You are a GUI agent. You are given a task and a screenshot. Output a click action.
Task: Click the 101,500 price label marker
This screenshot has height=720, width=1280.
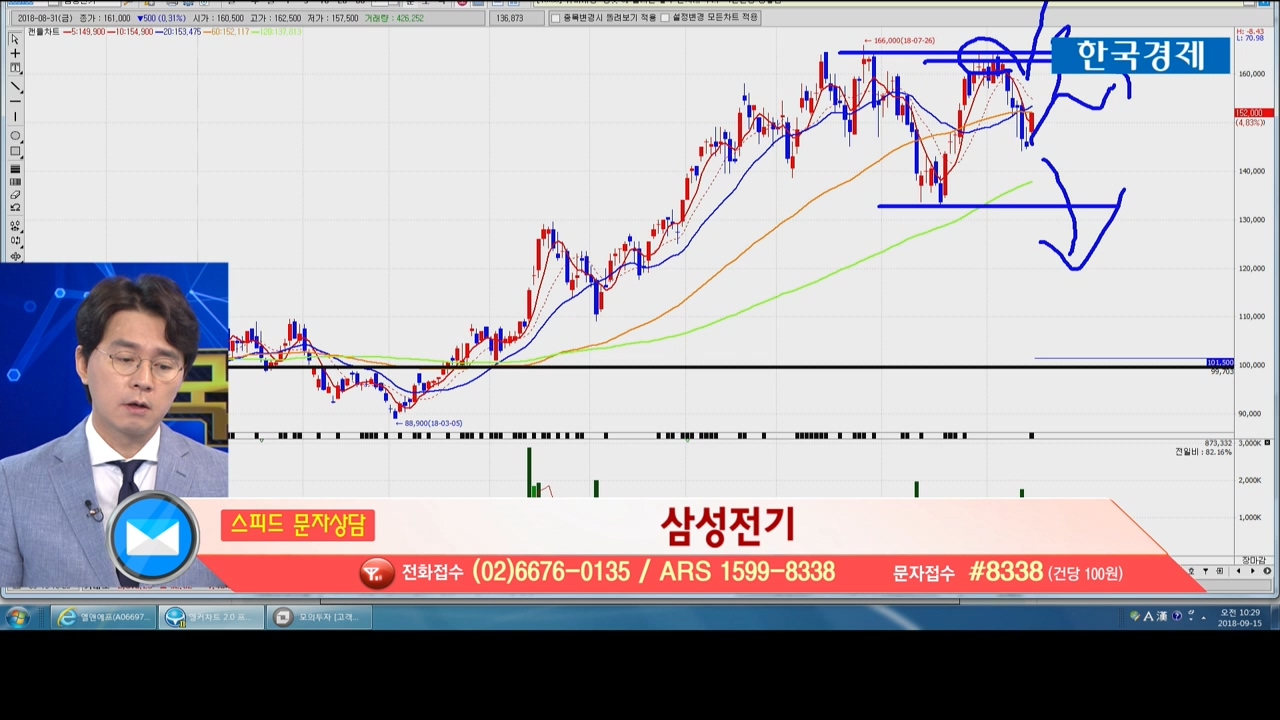[x=1219, y=363]
